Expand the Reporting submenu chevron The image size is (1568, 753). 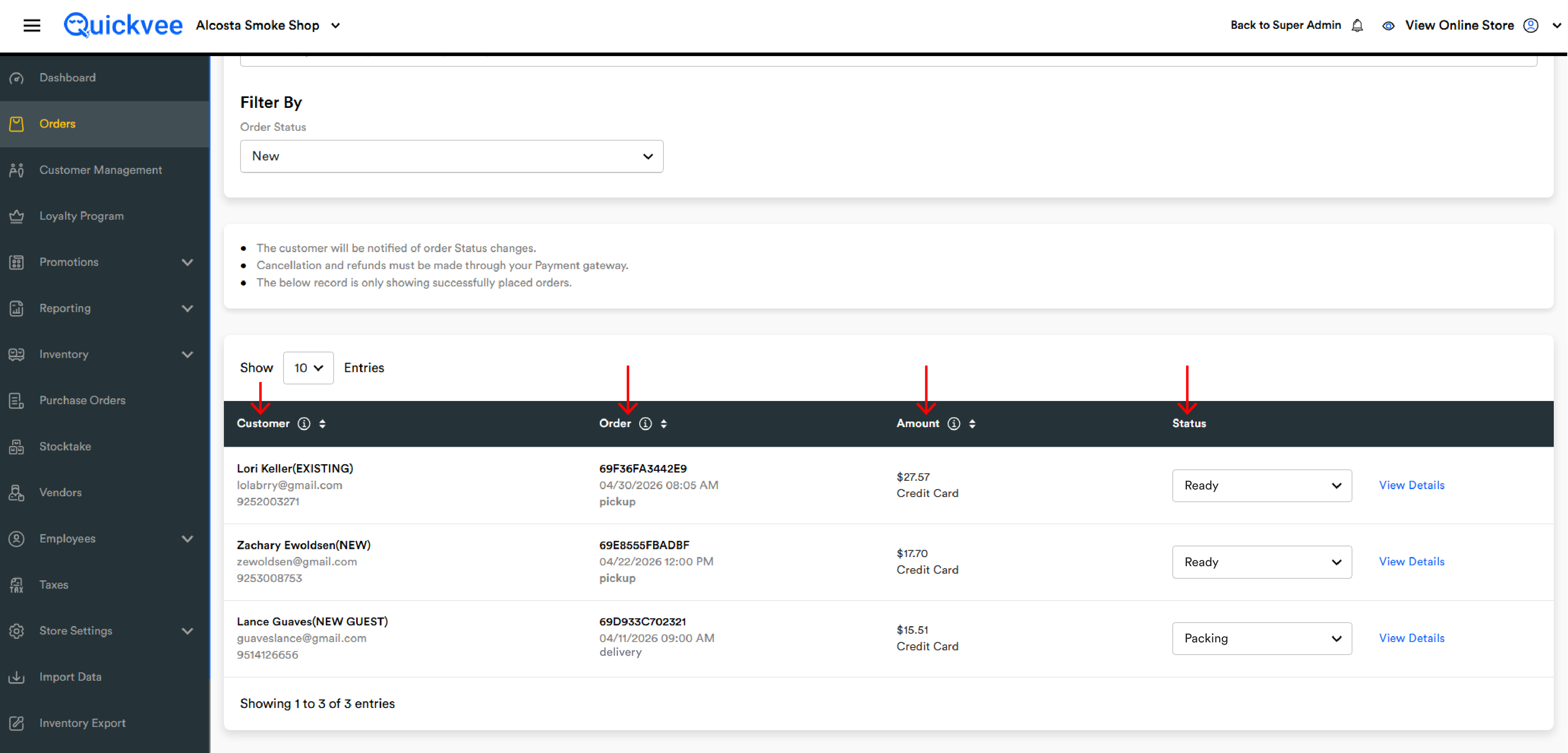click(188, 308)
